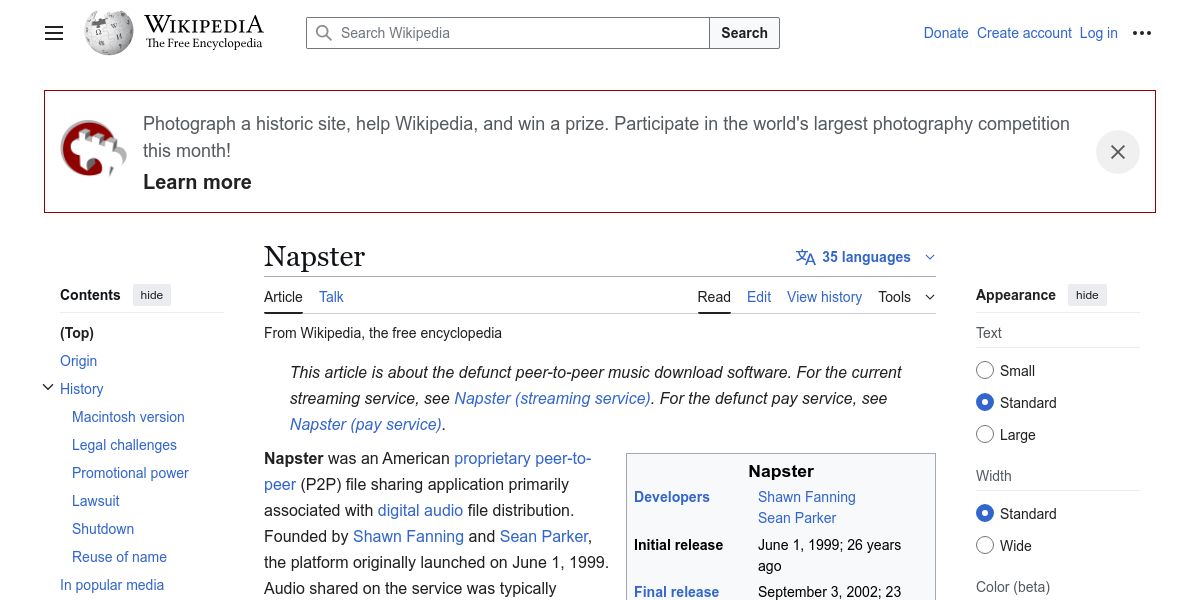The image size is (1200, 600).
Task: Click the language translate icon
Action: coord(806,257)
